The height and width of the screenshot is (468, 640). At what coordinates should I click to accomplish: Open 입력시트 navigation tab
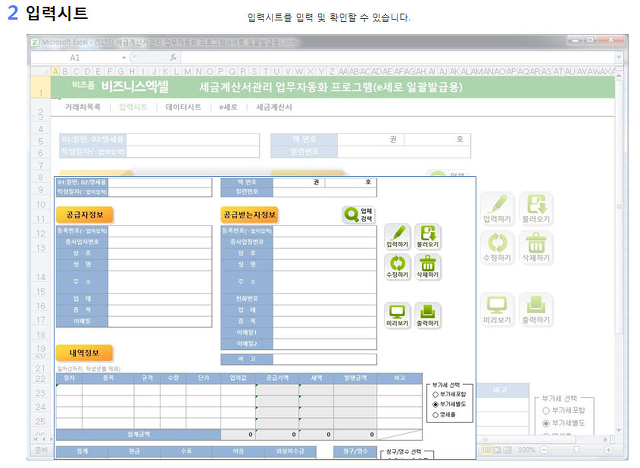133,107
